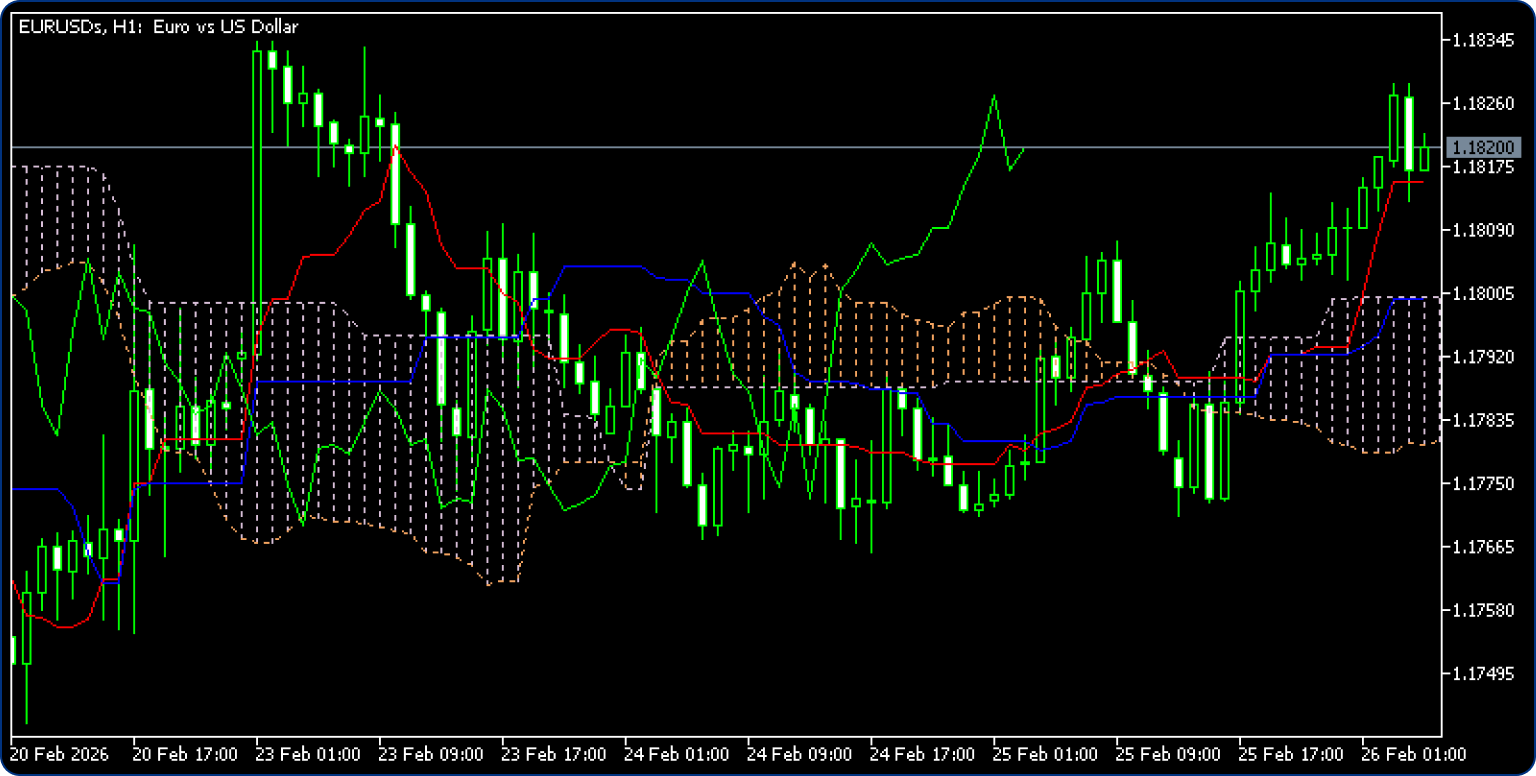Click the highlighted 1.18200 current price tag
The image size is (1536, 776).
point(1482,147)
